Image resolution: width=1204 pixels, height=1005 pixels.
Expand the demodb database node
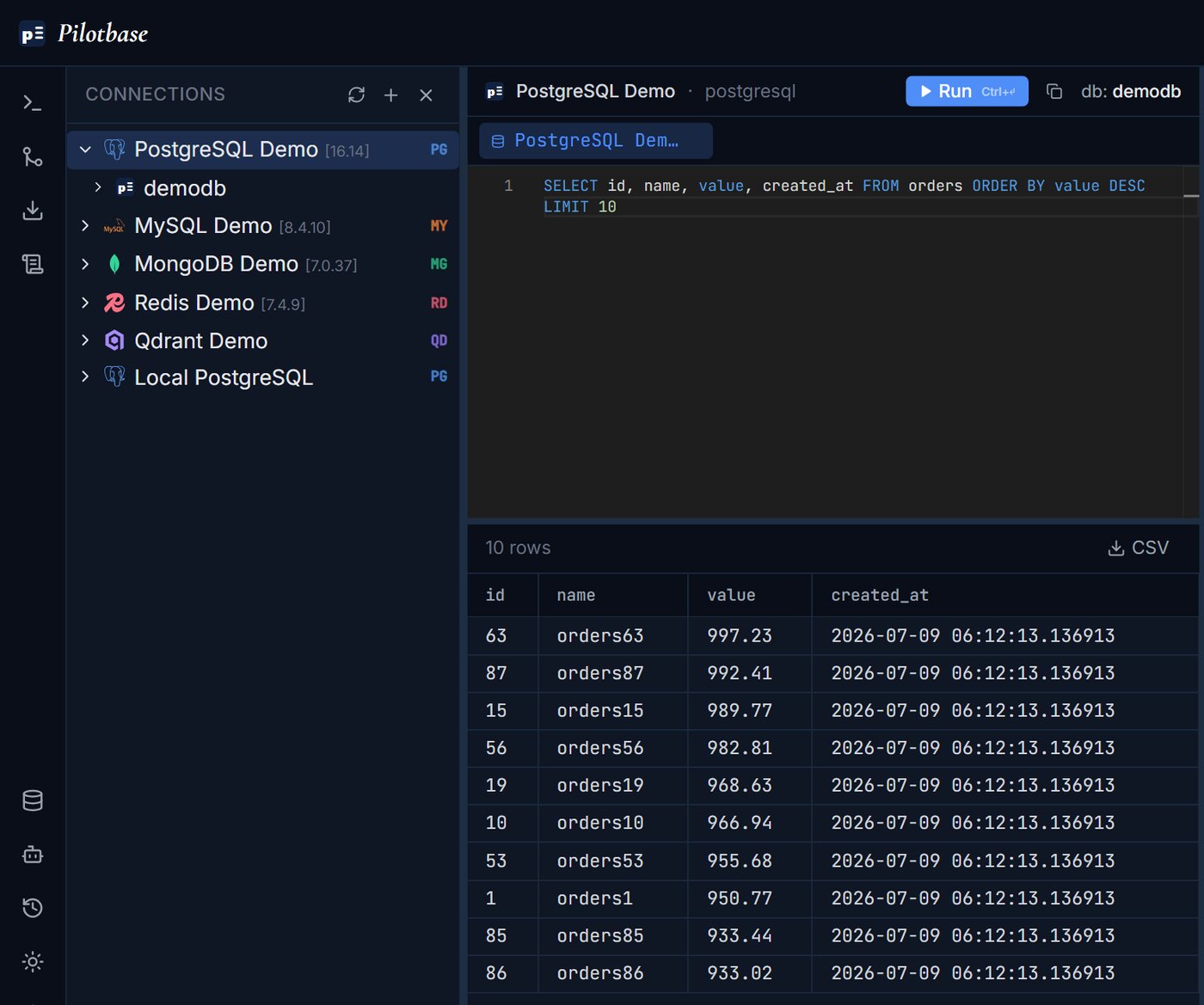click(98, 187)
